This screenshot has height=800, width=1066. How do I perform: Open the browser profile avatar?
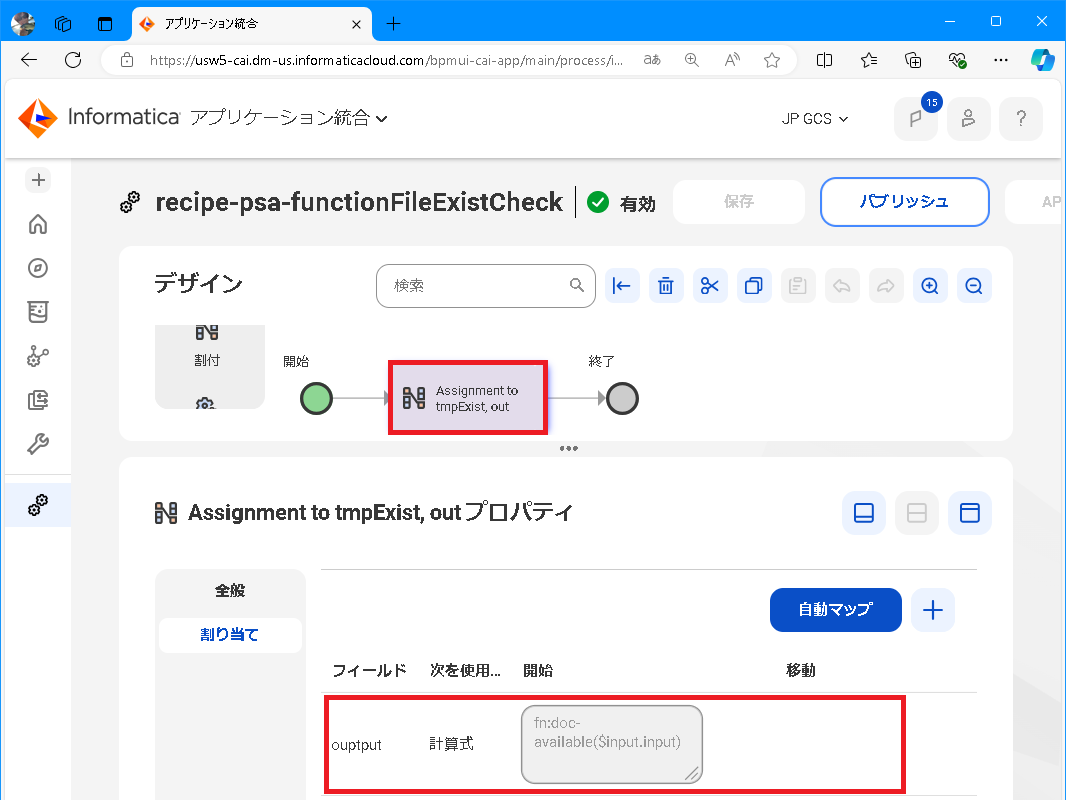coord(23,24)
